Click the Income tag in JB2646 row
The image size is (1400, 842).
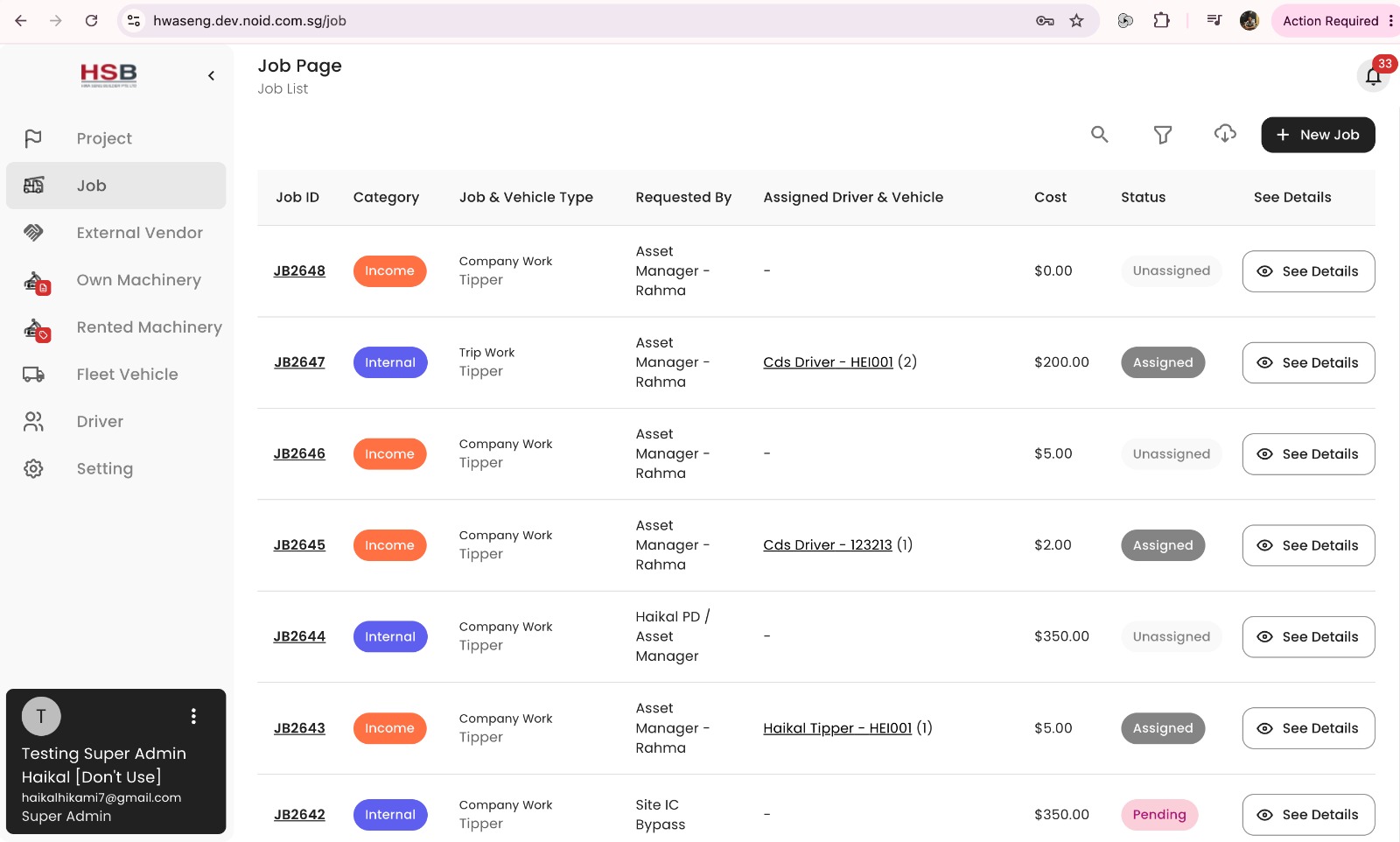(389, 454)
